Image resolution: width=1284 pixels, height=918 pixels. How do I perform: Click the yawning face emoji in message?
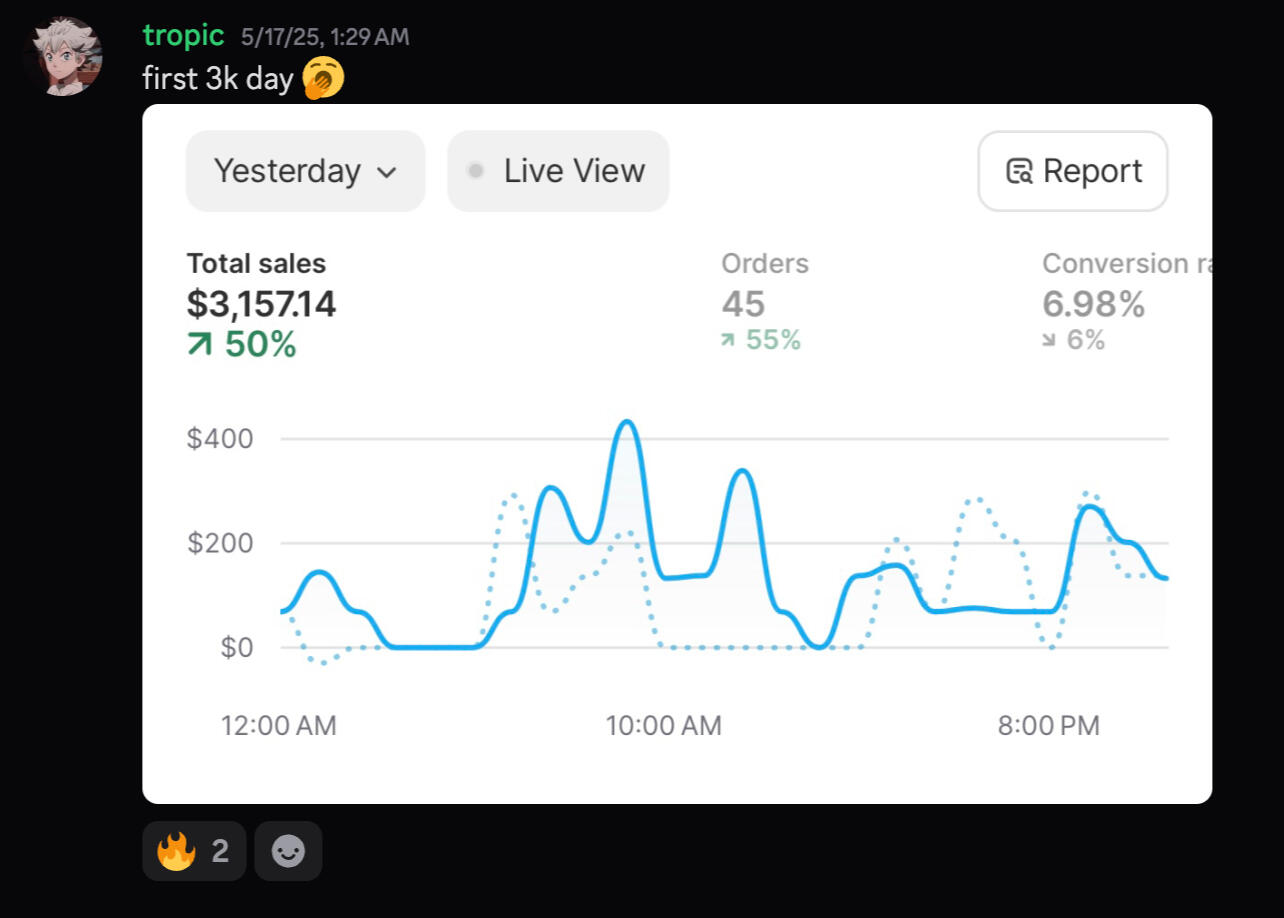323,79
